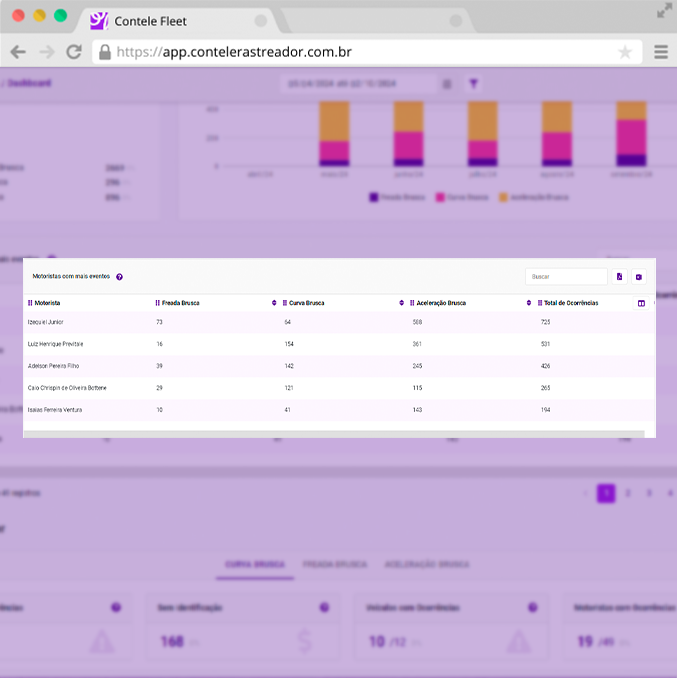Click the table horizontal scrollbar
This screenshot has width=677, height=678.
[x=334, y=434]
